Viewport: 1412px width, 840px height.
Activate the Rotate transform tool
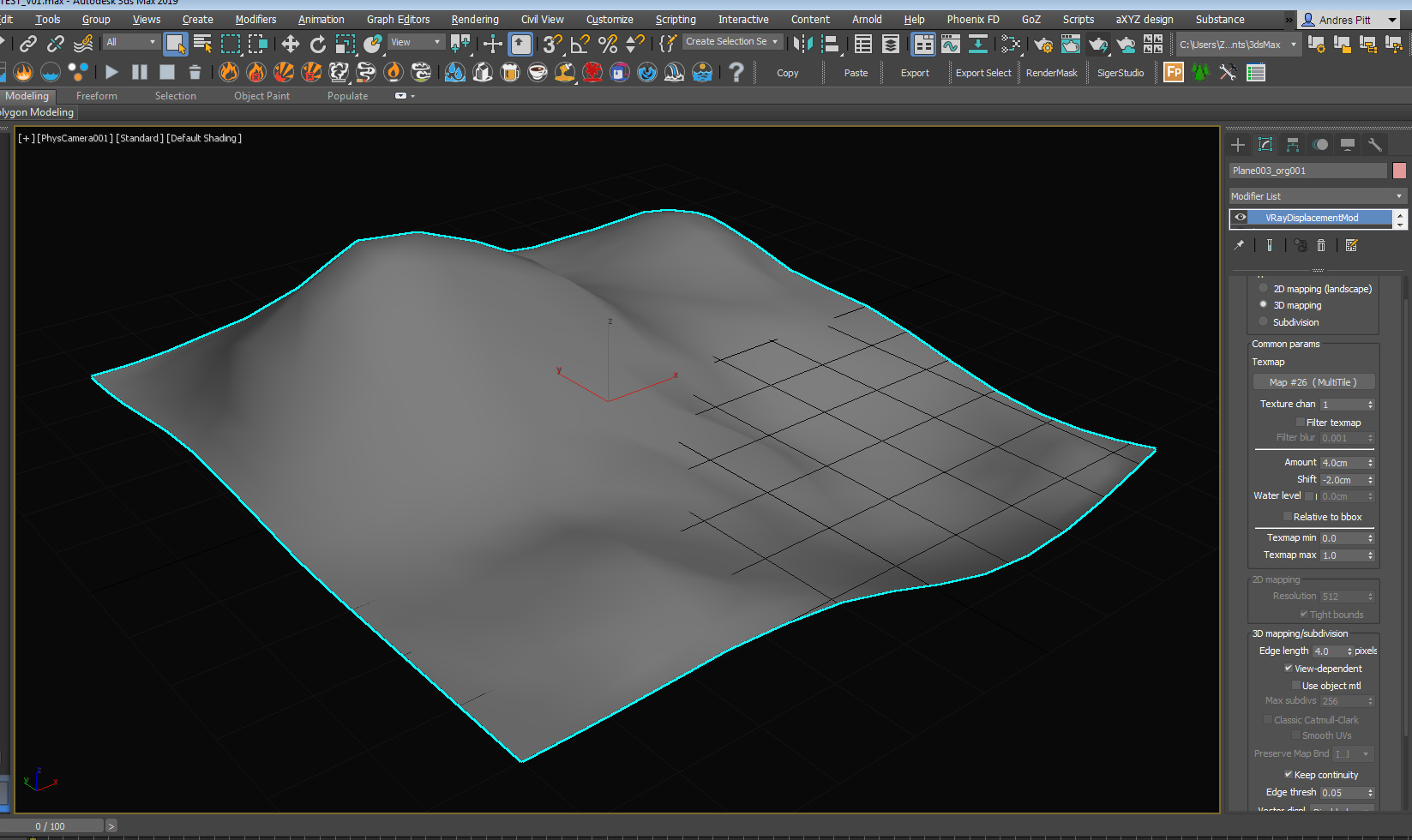tap(318, 44)
